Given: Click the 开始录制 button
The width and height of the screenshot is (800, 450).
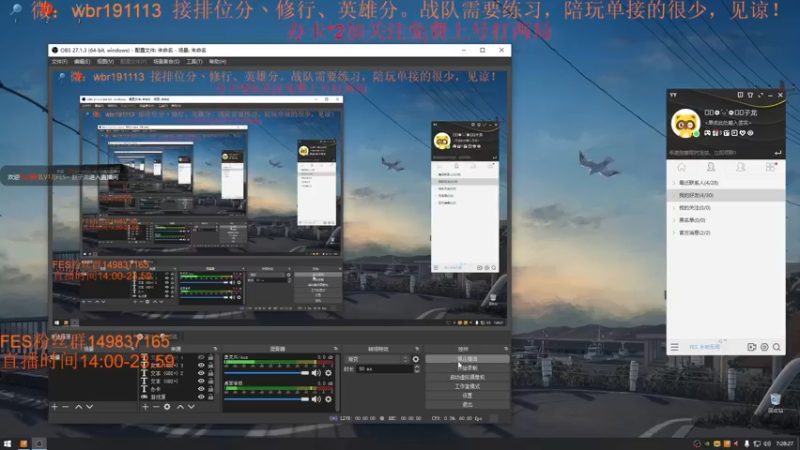Looking at the screenshot, I should [x=467, y=368].
